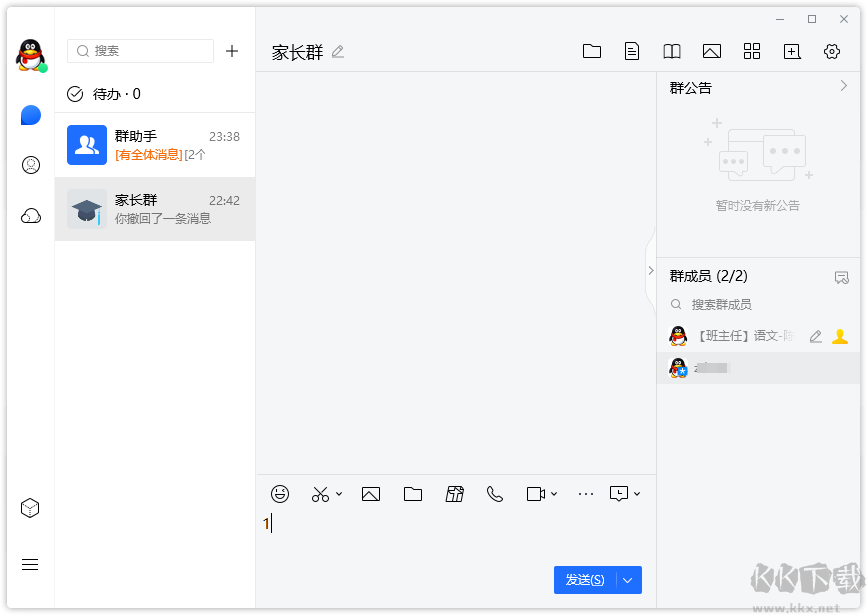The width and height of the screenshot is (867, 615).
Task: Click the contacts smiley icon in sidebar
Action: pos(30,165)
